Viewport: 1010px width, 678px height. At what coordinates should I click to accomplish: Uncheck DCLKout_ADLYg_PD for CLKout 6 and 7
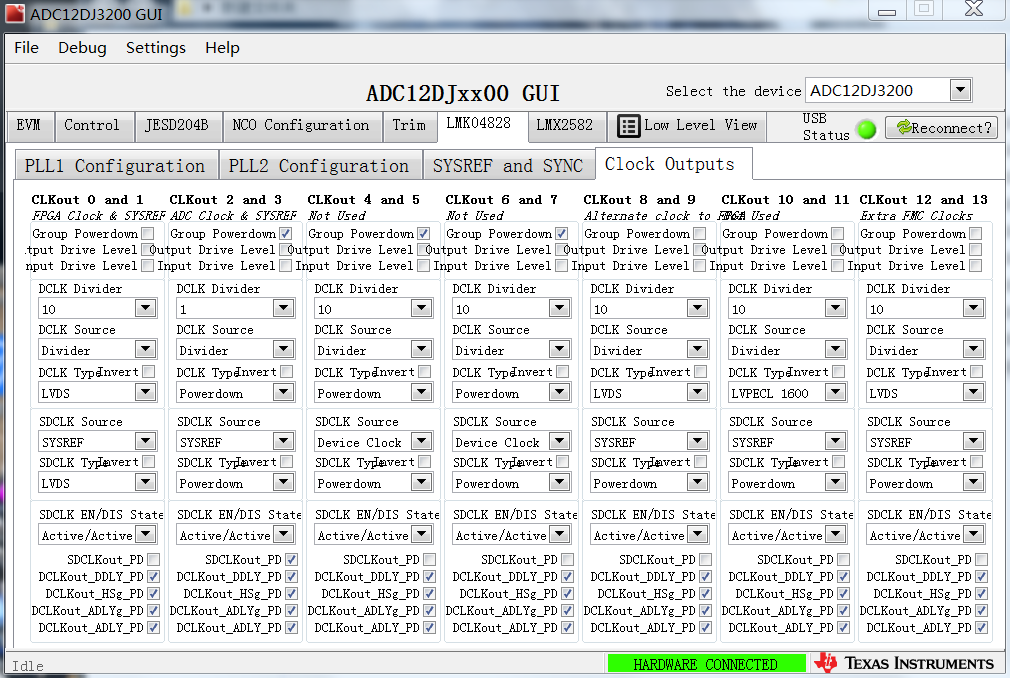pyautogui.click(x=567, y=610)
